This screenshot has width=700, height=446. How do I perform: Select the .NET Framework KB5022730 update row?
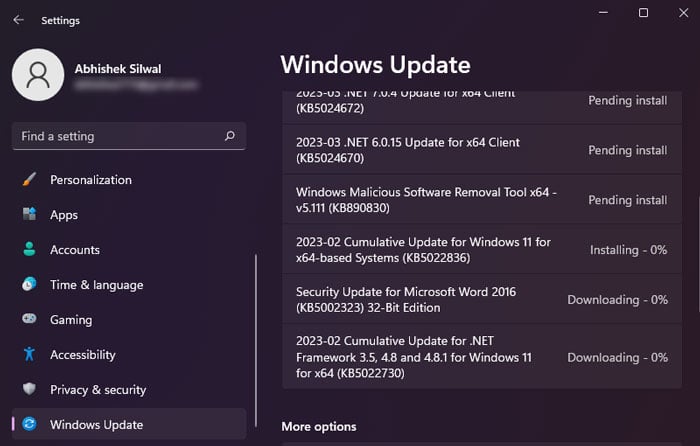pos(482,357)
